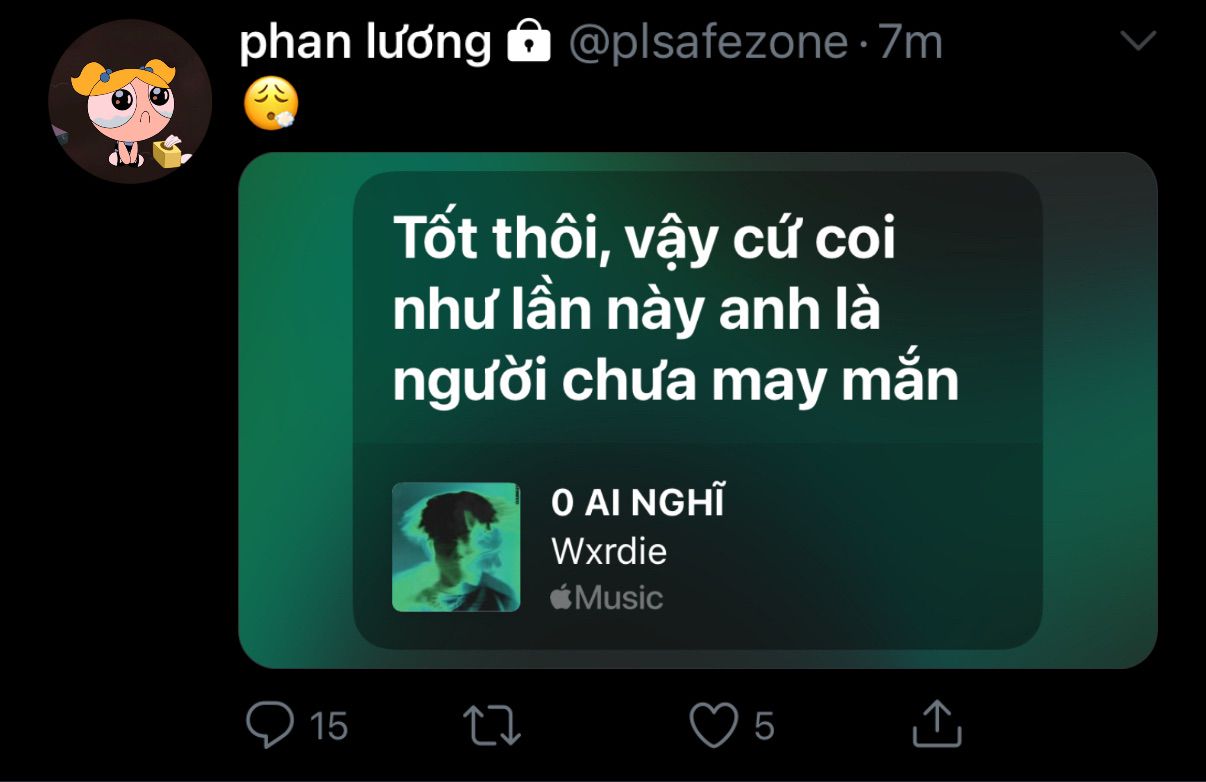Tap the share upload icon
The height and width of the screenshot is (782, 1206).
click(937, 723)
